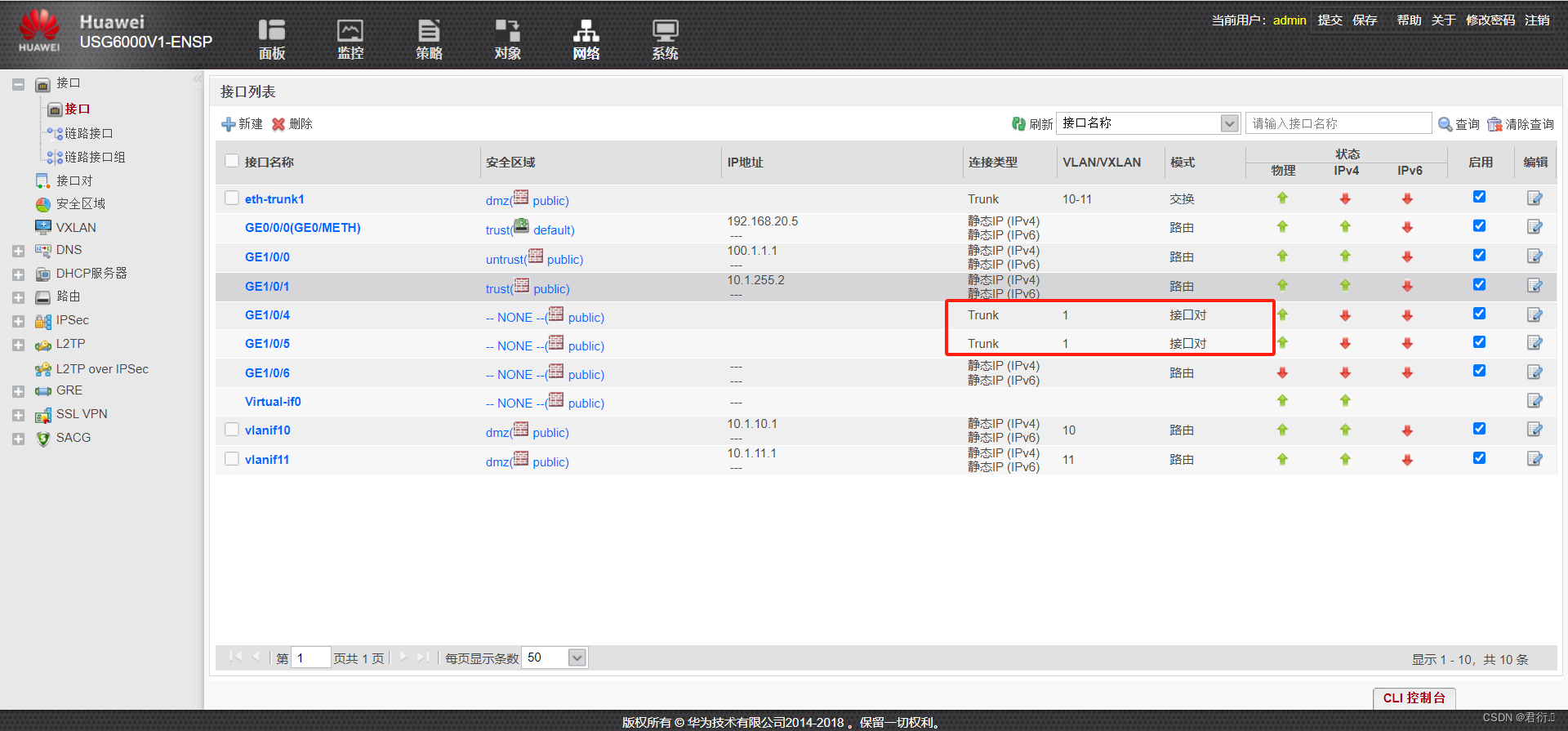Click 帮助 in the top bar
The image size is (1568, 731).
coord(1409,20)
